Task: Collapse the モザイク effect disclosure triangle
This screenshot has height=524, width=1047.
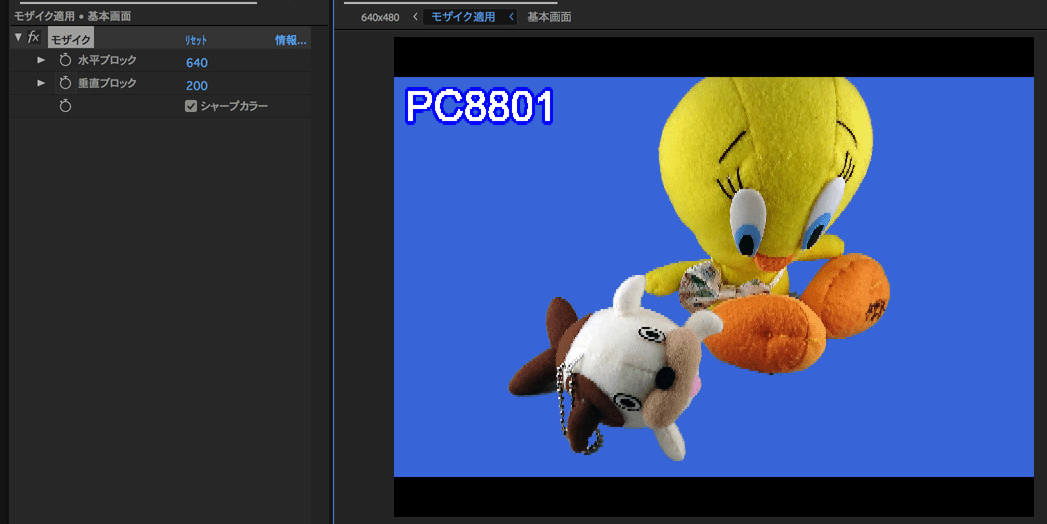Action: 18,38
